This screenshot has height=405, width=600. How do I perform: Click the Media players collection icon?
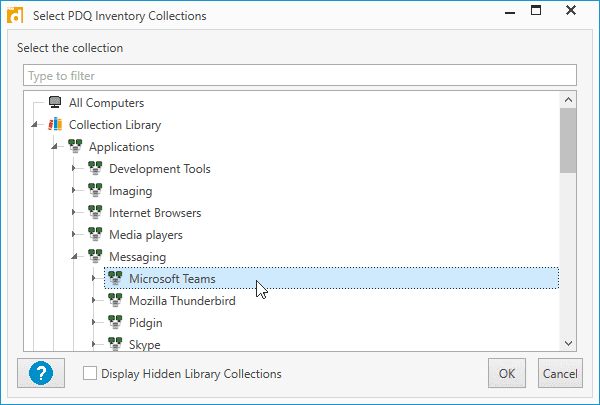pyautogui.click(x=95, y=234)
